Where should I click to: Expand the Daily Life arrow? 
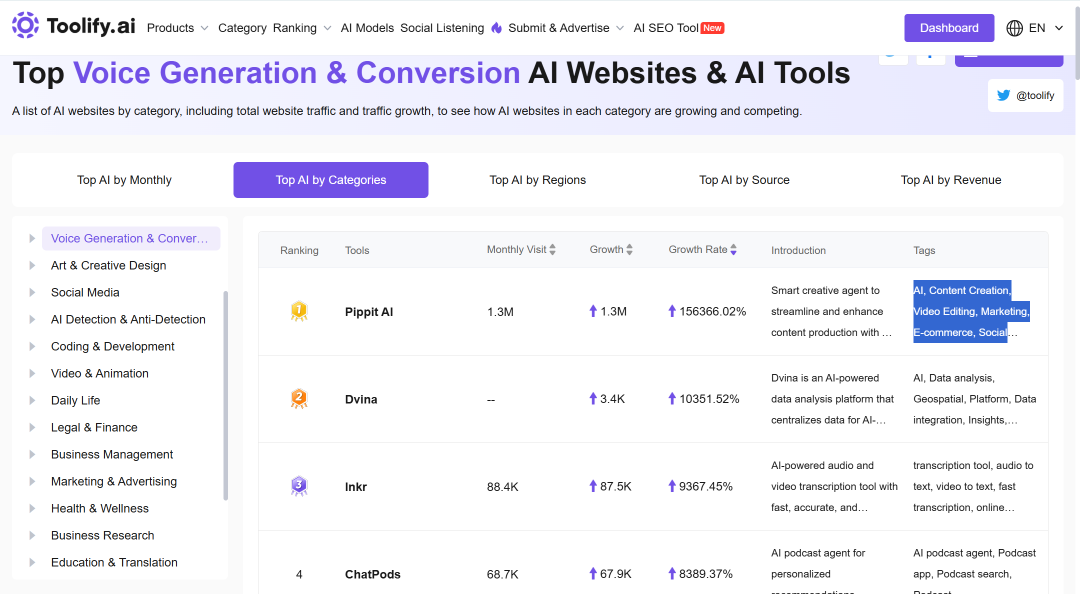coord(32,400)
